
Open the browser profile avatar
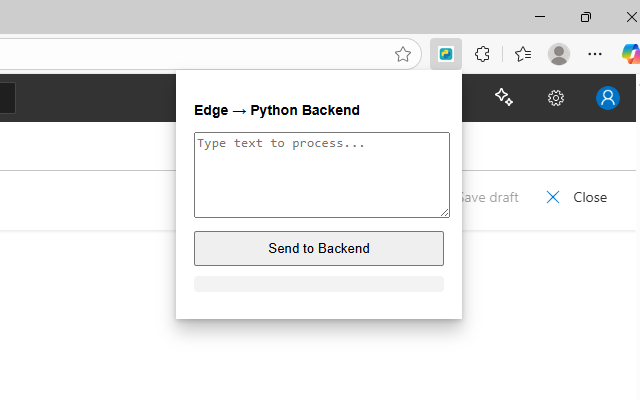559,54
